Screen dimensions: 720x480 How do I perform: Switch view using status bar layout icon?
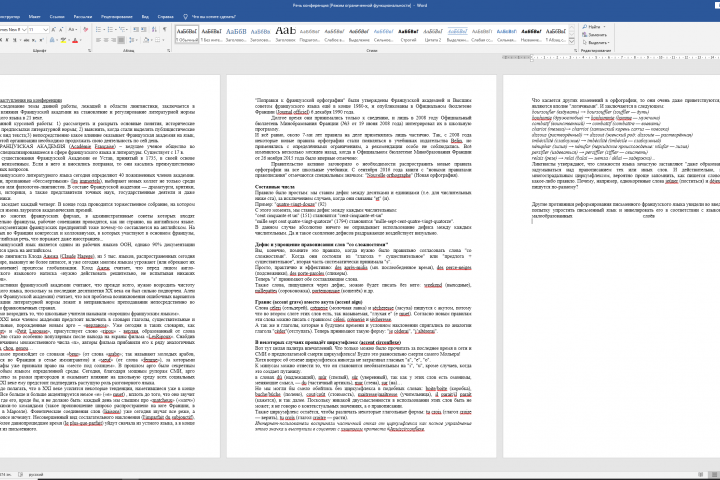coord(714,474)
